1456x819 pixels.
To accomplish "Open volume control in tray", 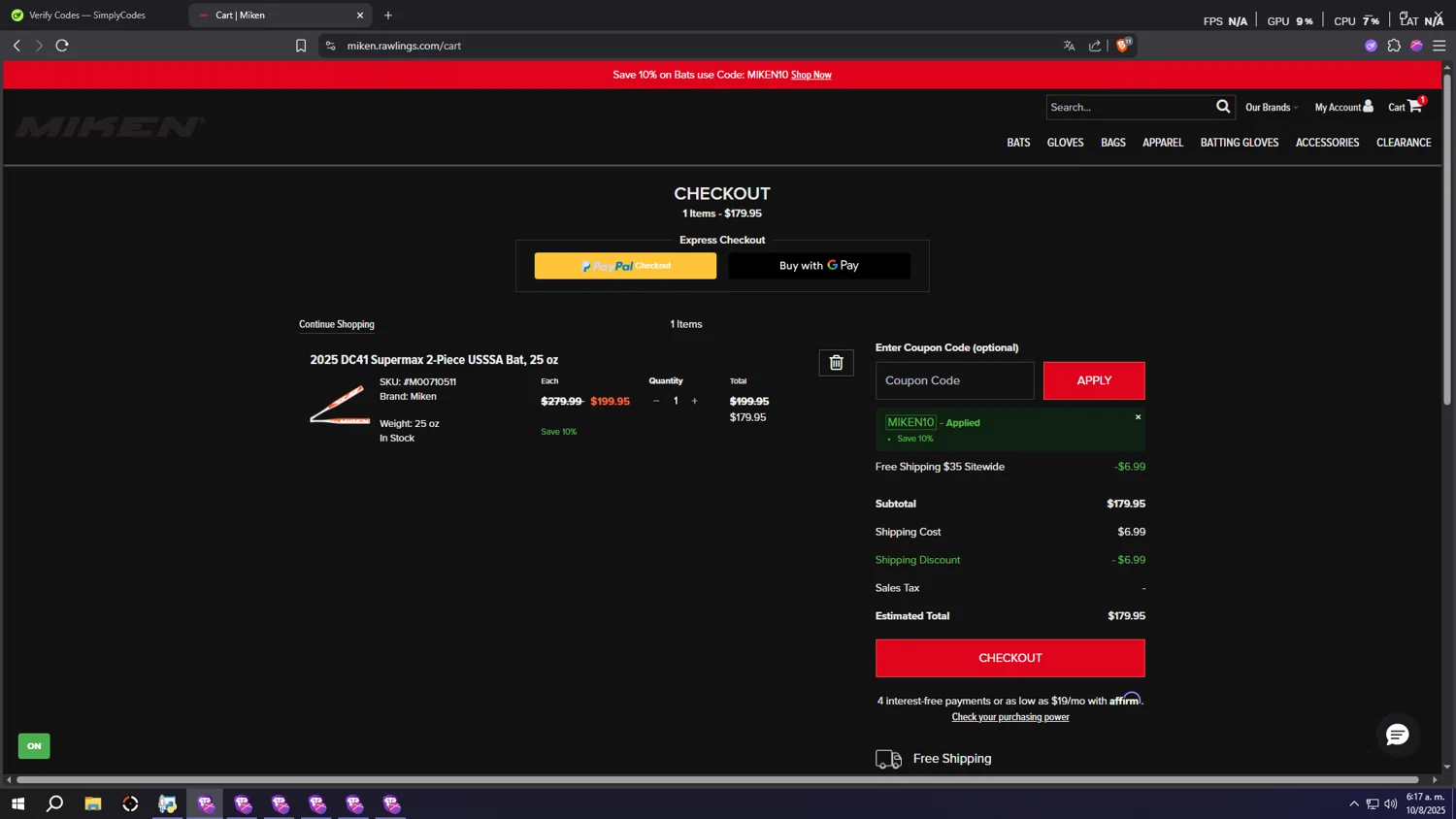I will point(1391,803).
